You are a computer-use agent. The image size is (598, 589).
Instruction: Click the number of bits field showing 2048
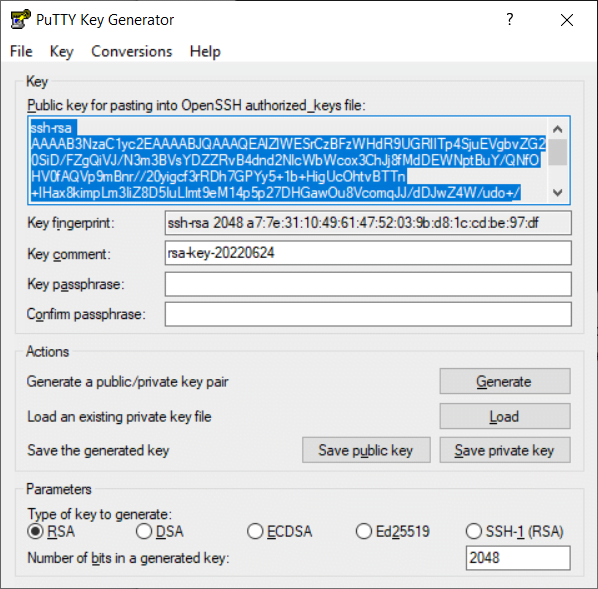(x=518, y=558)
